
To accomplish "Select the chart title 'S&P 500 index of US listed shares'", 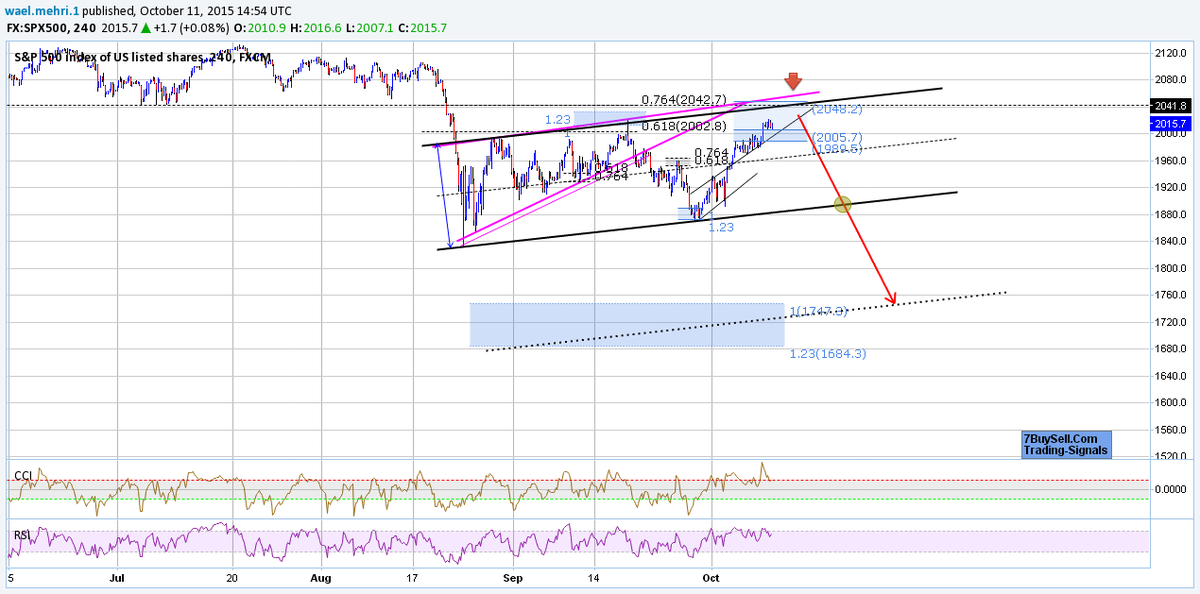I will [110, 57].
